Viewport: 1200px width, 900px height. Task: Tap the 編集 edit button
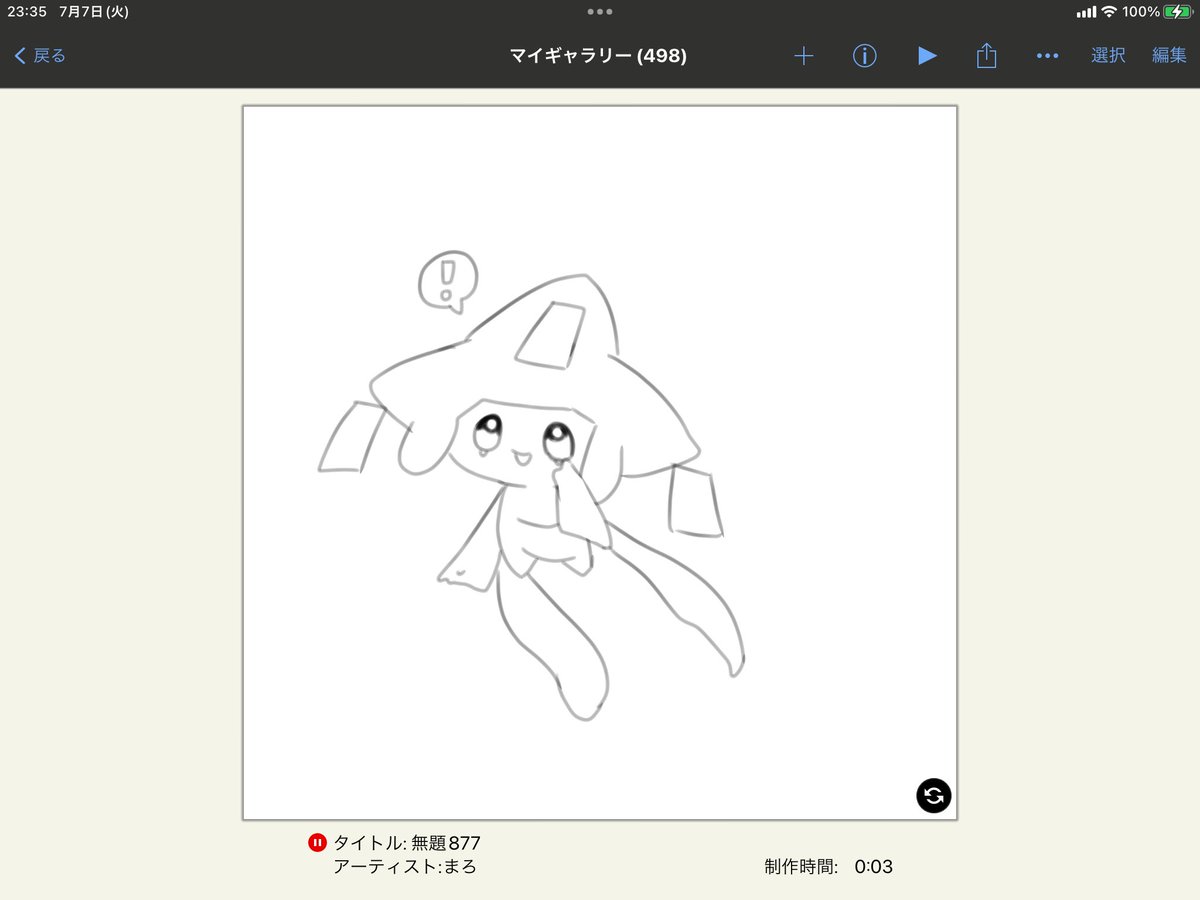coord(1169,56)
